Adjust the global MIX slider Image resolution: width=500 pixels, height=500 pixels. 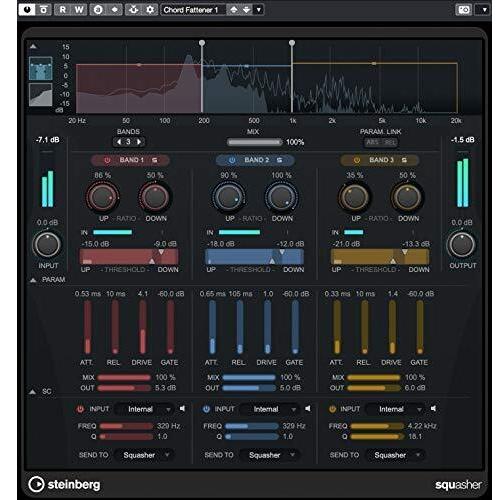255,142
